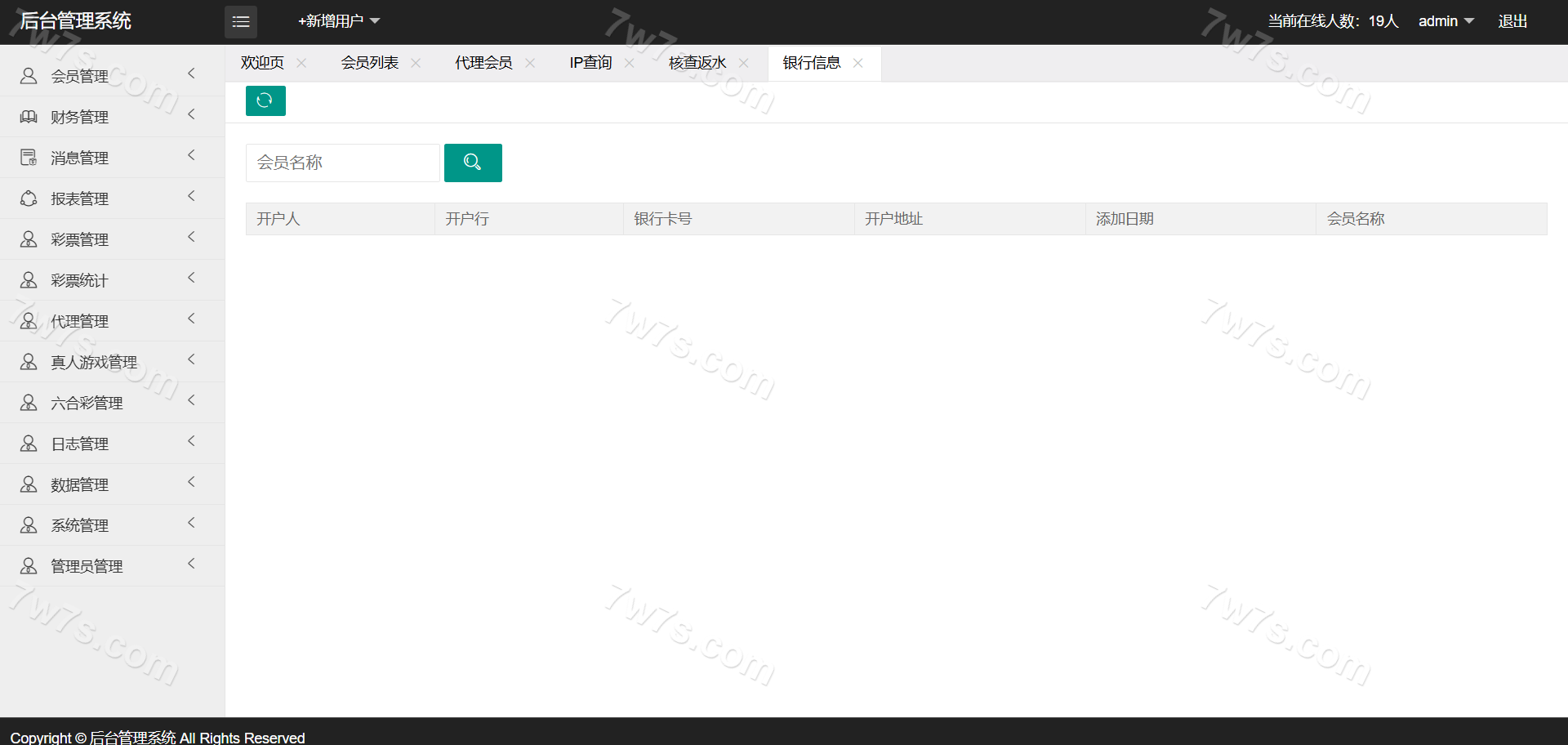1568x745 pixels.
Task: Click the book icon beside 财务管理
Action: pyautogui.click(x=29, y=117)
